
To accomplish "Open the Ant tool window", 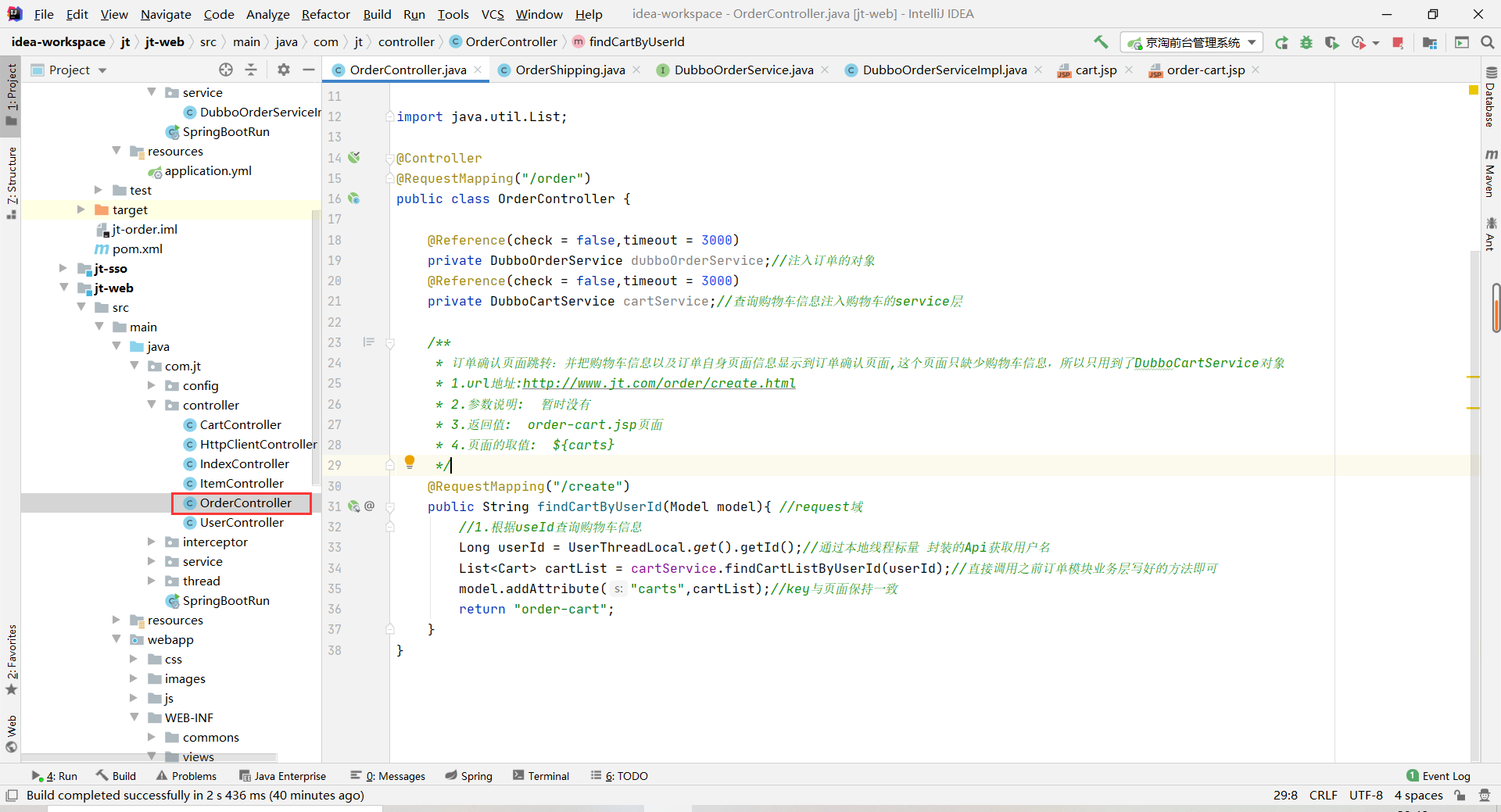I will (1491, 234).
